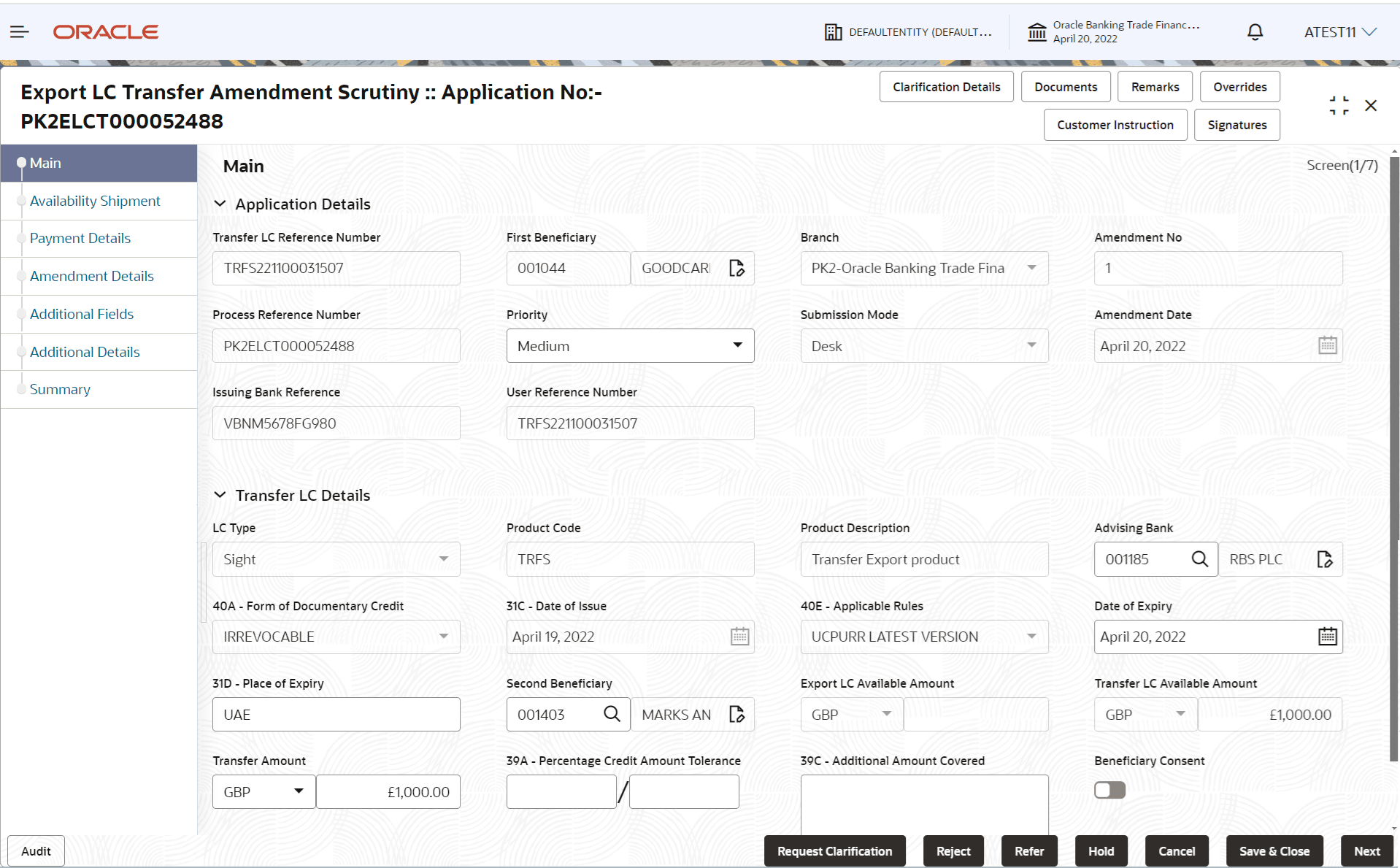View First Beneficiary party details icon
Screen dimensions: 1400x868
tap(736, 268)
